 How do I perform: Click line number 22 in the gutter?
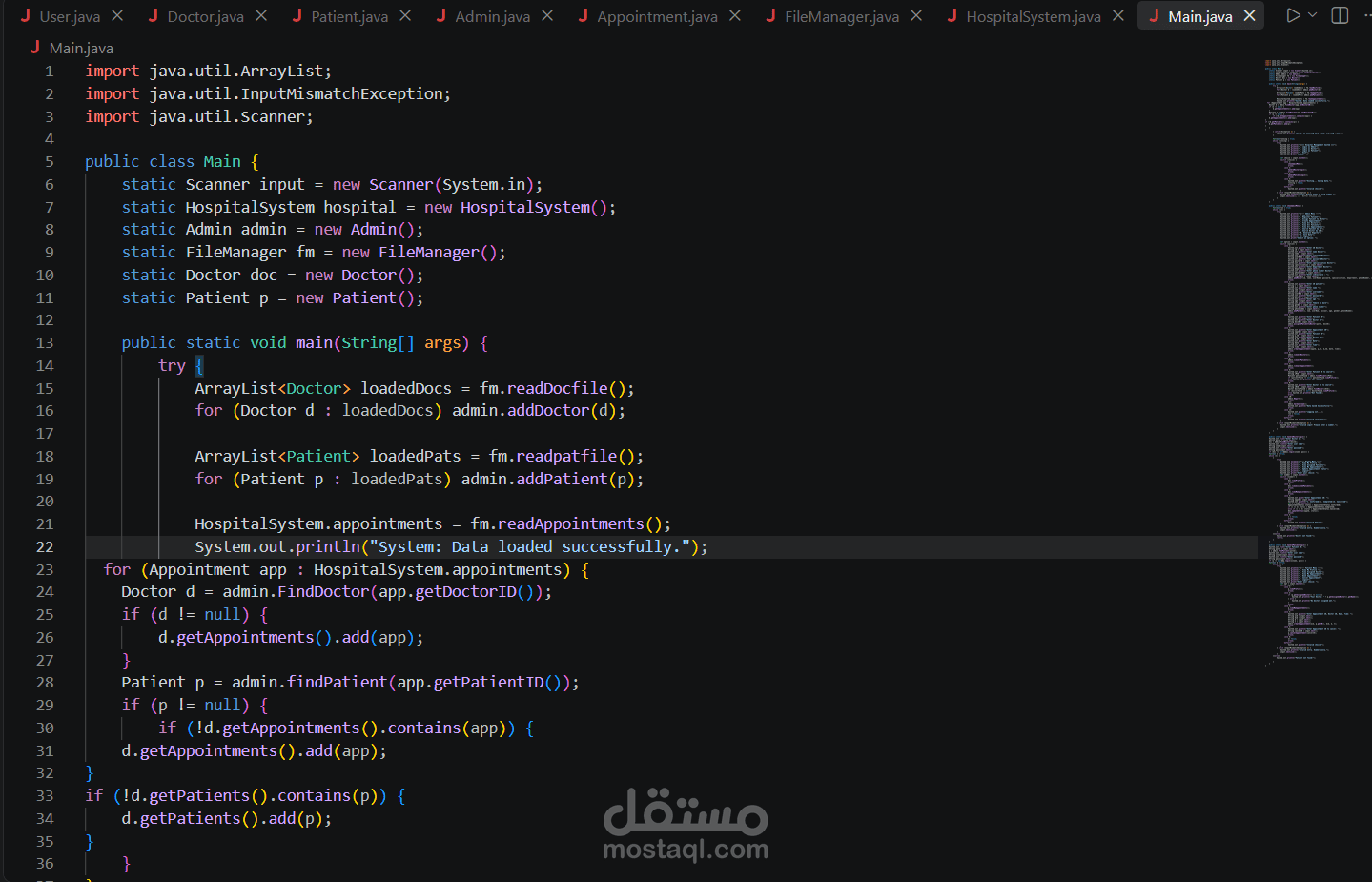pos(45,546)
